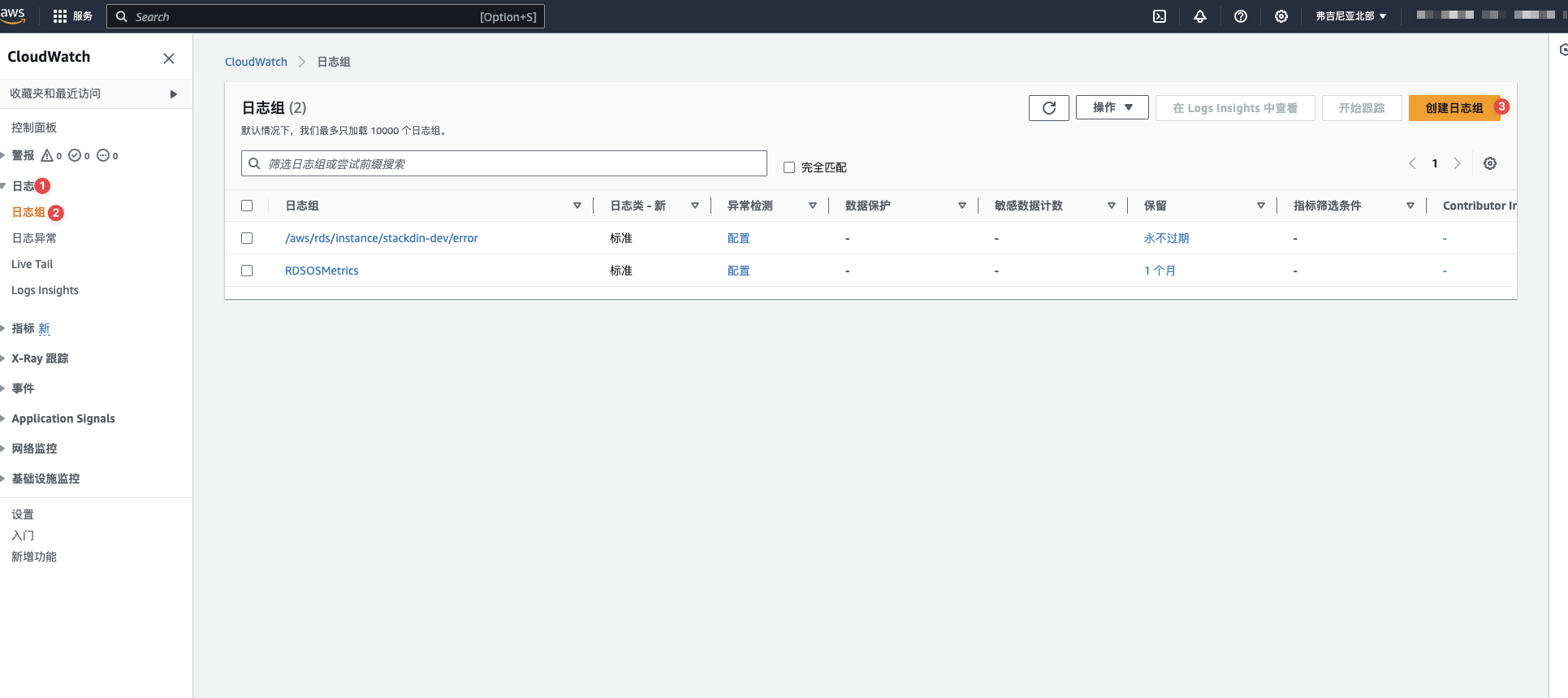Open the /aws/rds/instance/stackdin-dev/error log group link
Viewport: 1568px width, 698px height.
(x=381, y=238)
